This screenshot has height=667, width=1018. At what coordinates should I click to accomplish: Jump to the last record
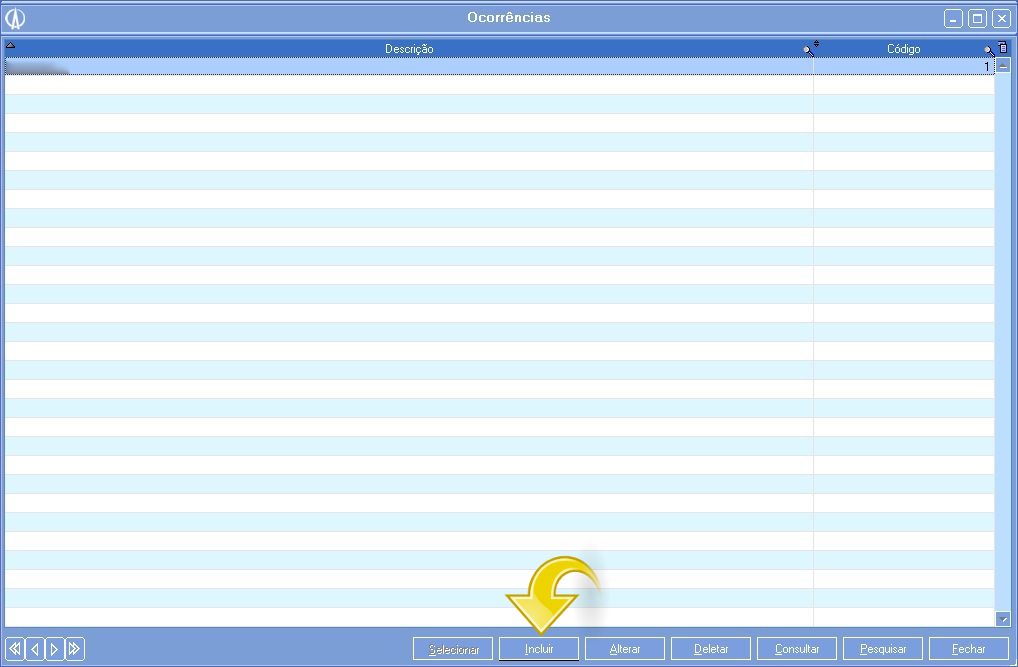[x=75, y=649]
